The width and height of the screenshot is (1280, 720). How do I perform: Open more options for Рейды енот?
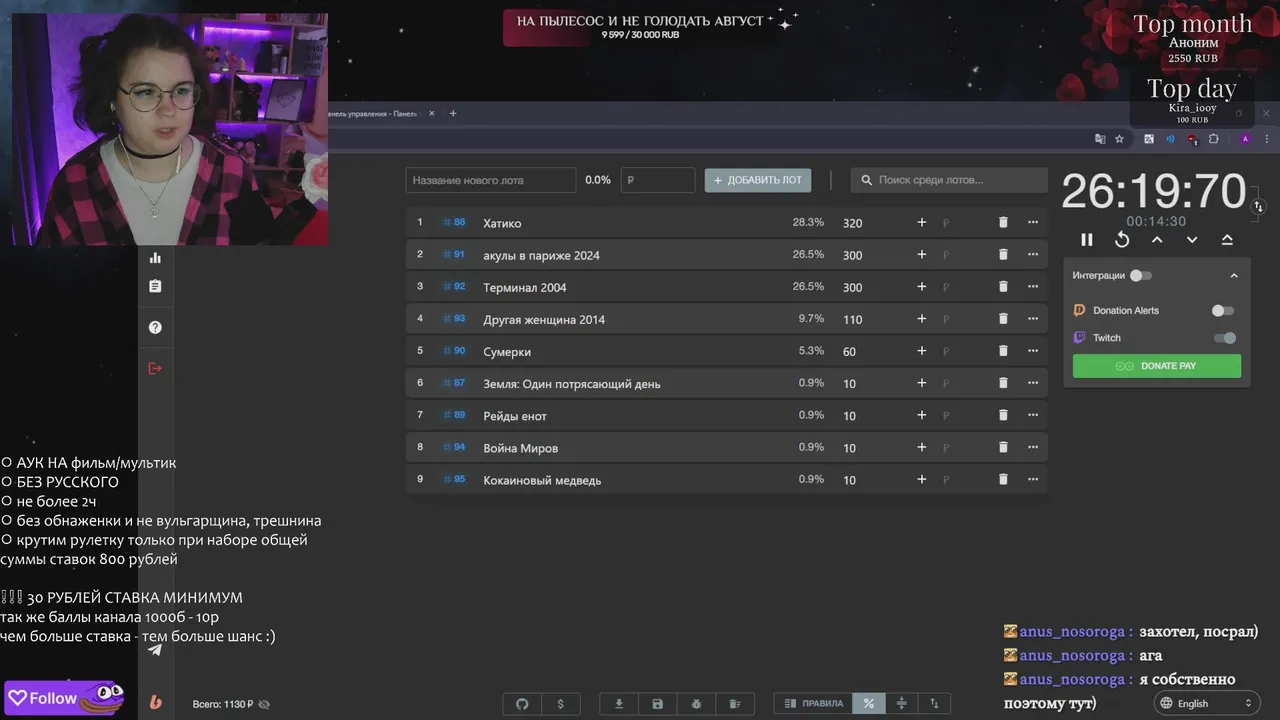tap(1033, 415)
